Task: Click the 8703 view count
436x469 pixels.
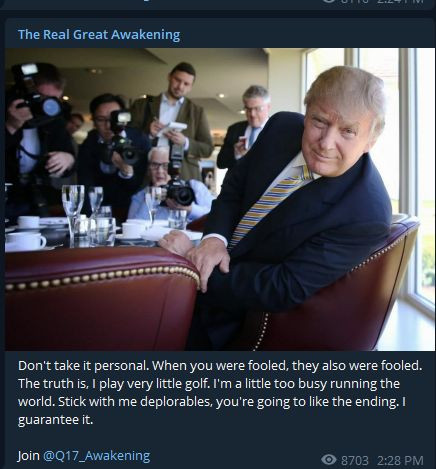Action: click(355, 461)
